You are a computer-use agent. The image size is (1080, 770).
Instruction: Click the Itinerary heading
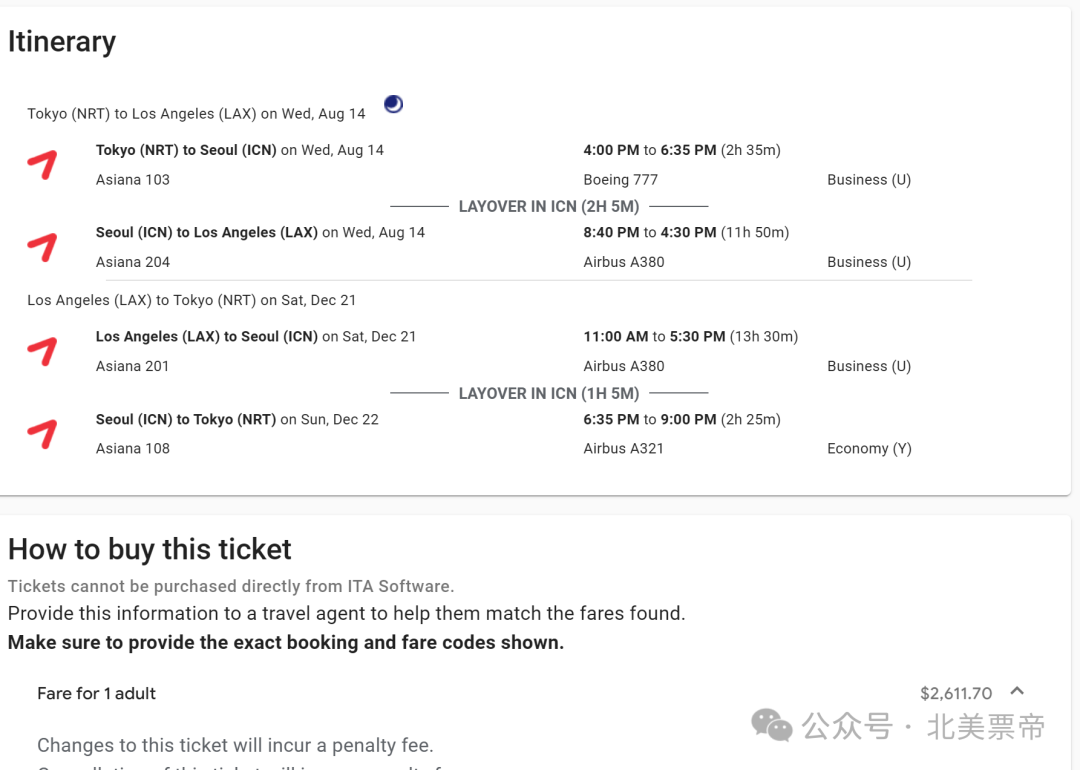62,42
